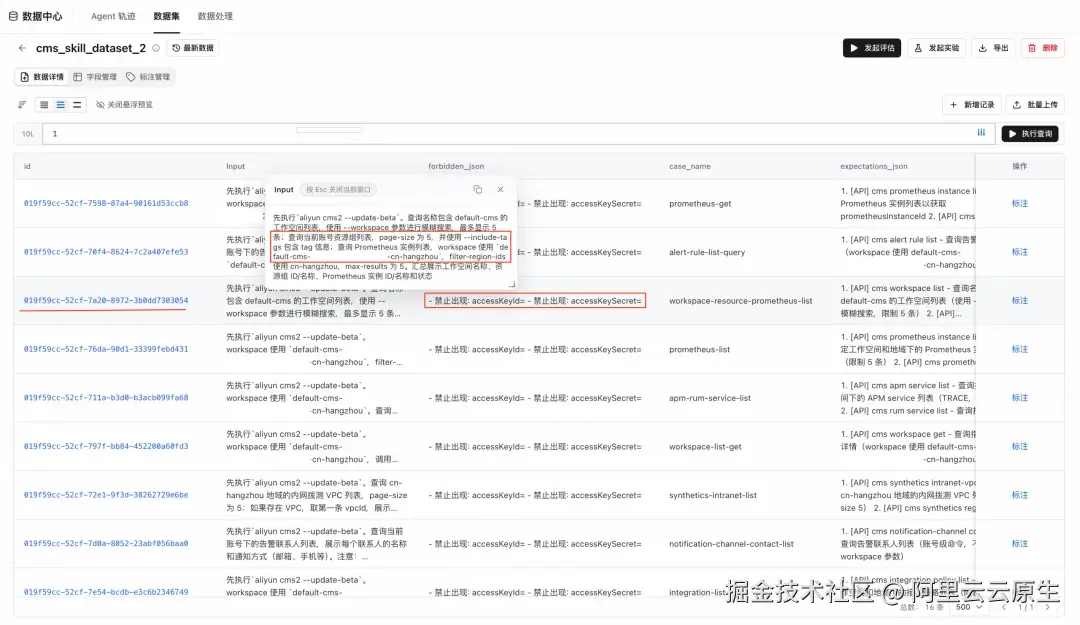Image resolution: width=1080 pixels, height=625 pixels.
Task: Switch to the 数据处理 tab
Action: tap(215, 16)
